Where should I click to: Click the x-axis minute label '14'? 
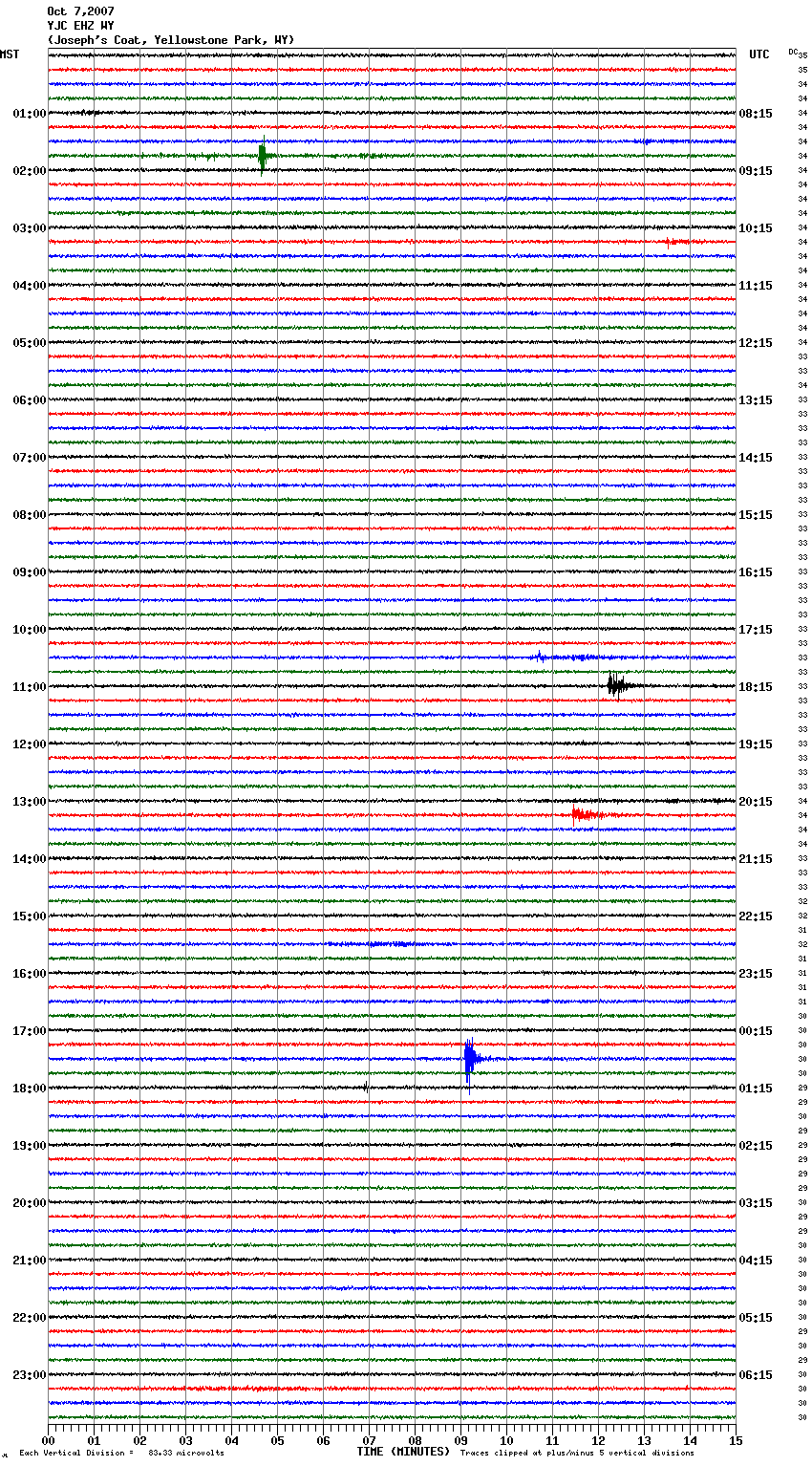pos(690,1440)
